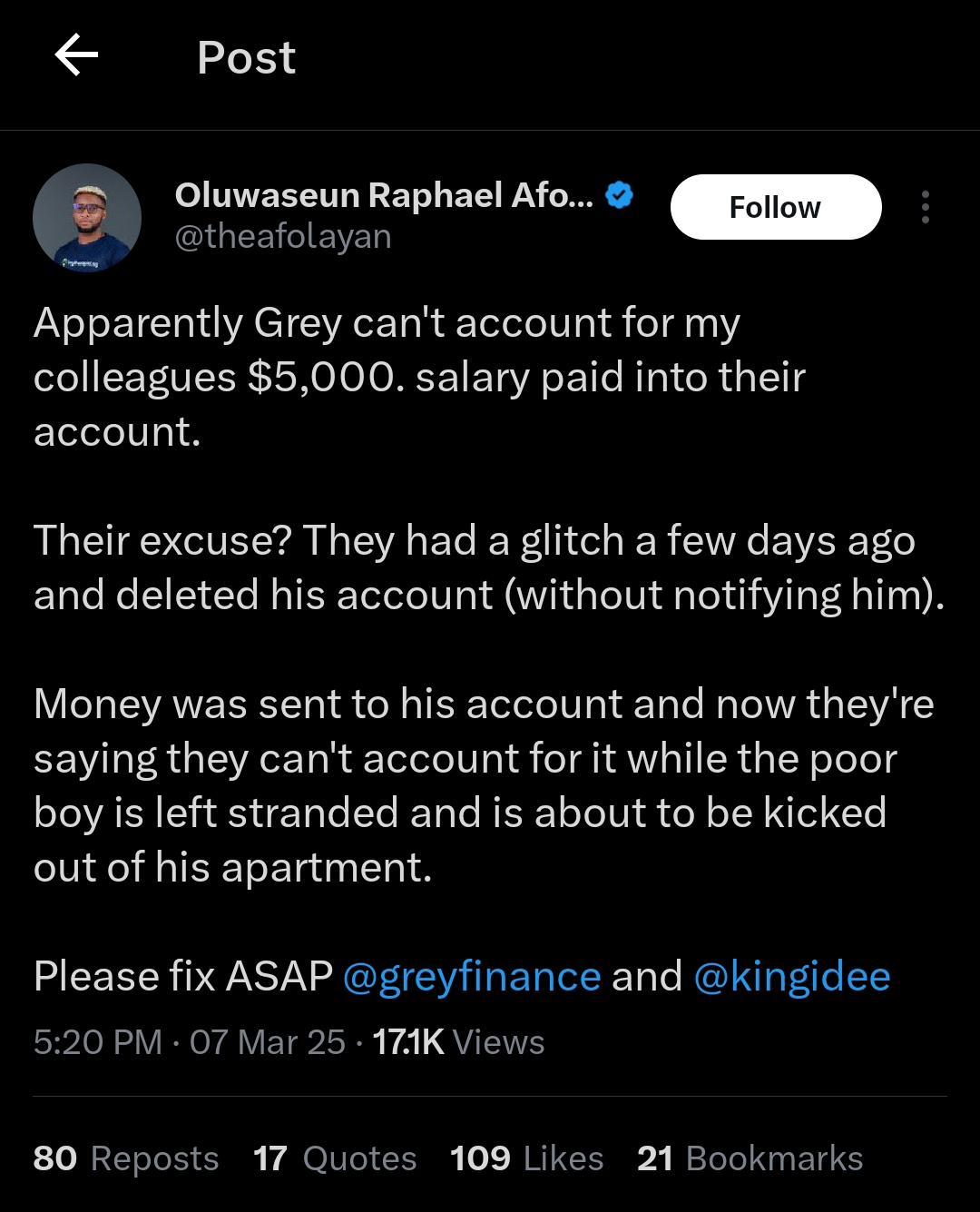
Task: Click the Post header title
Action: (246, 58)
